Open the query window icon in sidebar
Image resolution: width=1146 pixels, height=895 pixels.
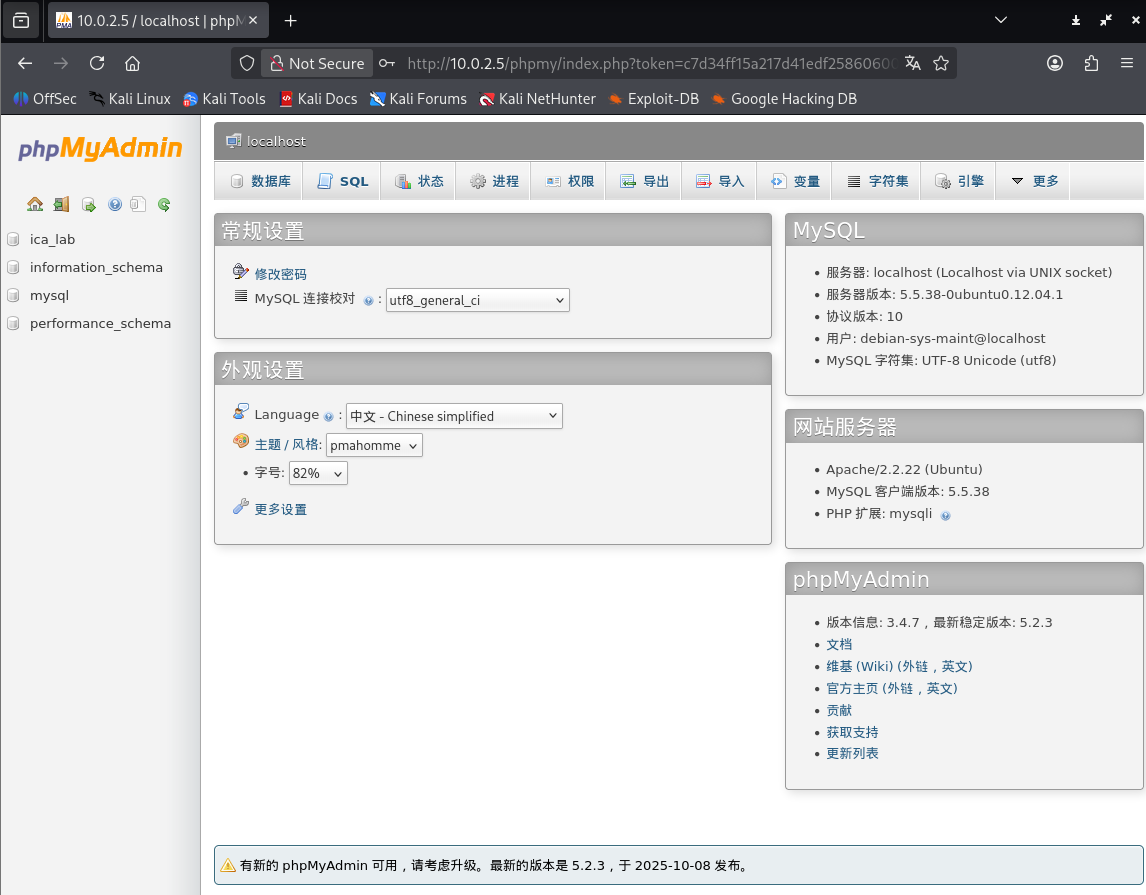pyautogui.click(x=89, y=205)
